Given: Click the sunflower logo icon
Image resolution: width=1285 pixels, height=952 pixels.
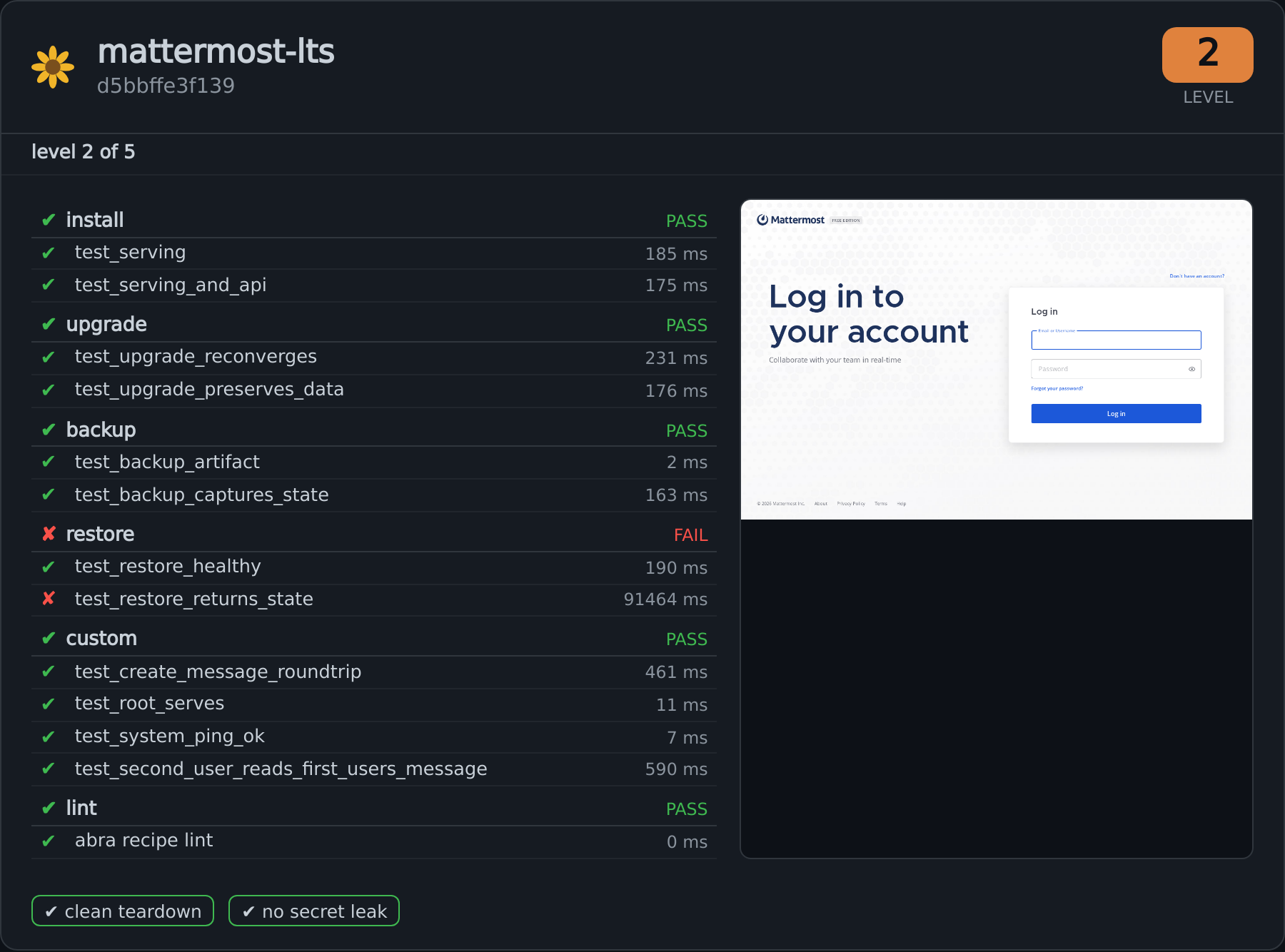Looking at the screenshot, I should click(53, 67).
